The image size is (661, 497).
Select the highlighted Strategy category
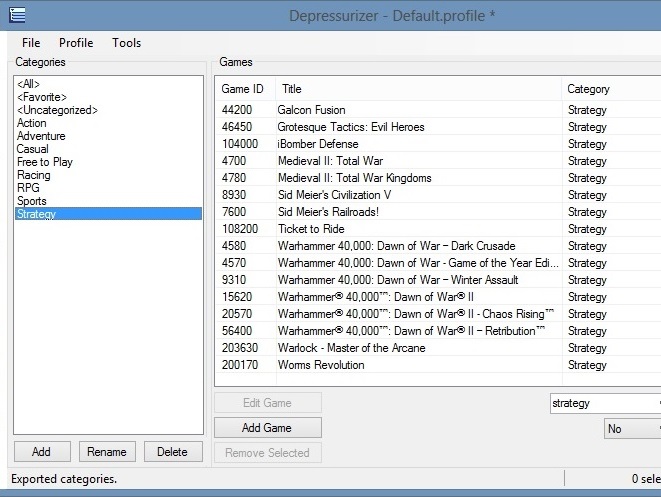pos(108,214)
